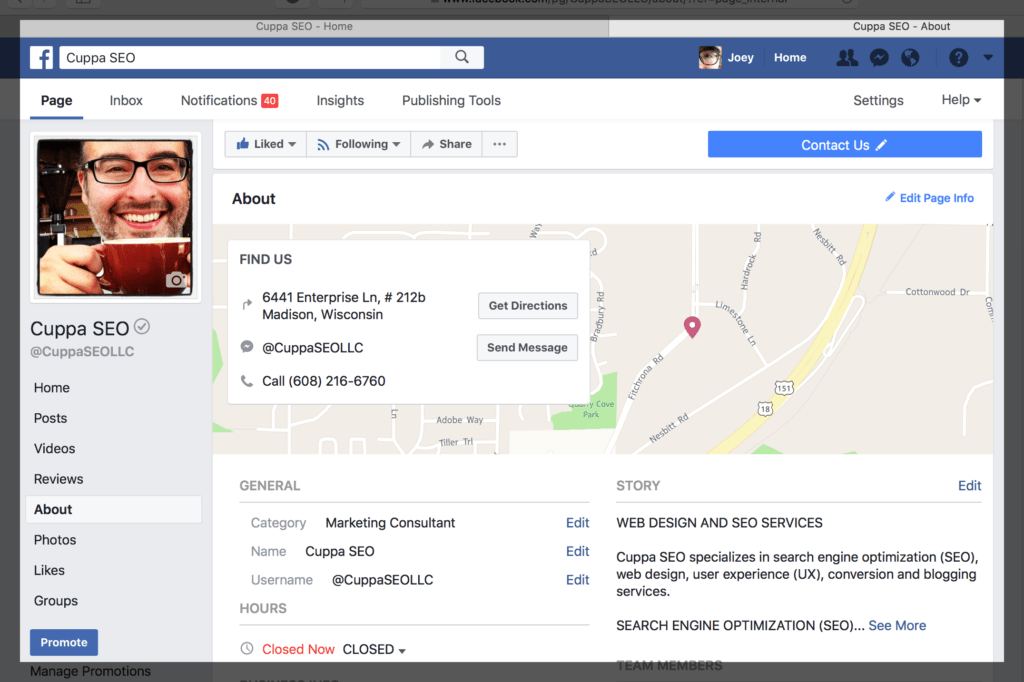Open Posts in left sidebar
Screen dimensions: 1024x682
point(50,418)
